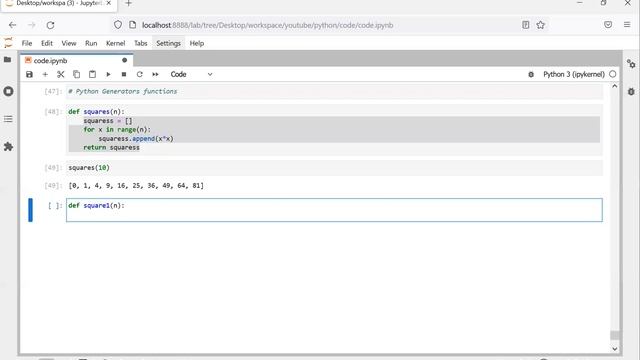Click the blue active cell collapser bar
The height and width of the screenshot is (360, 640).
pyautogui.click(x=30, y=210)
